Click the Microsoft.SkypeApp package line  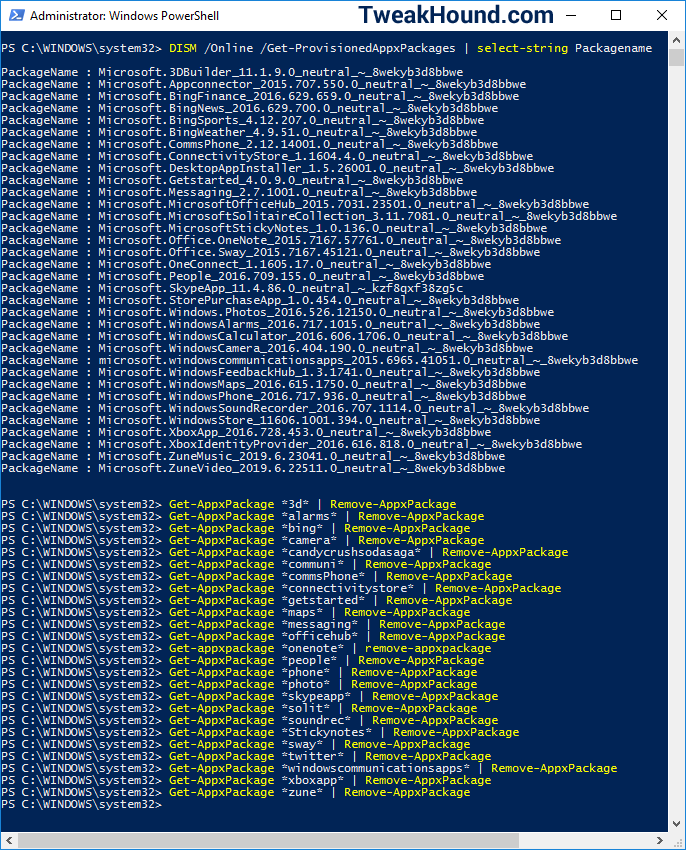point(232,288)
